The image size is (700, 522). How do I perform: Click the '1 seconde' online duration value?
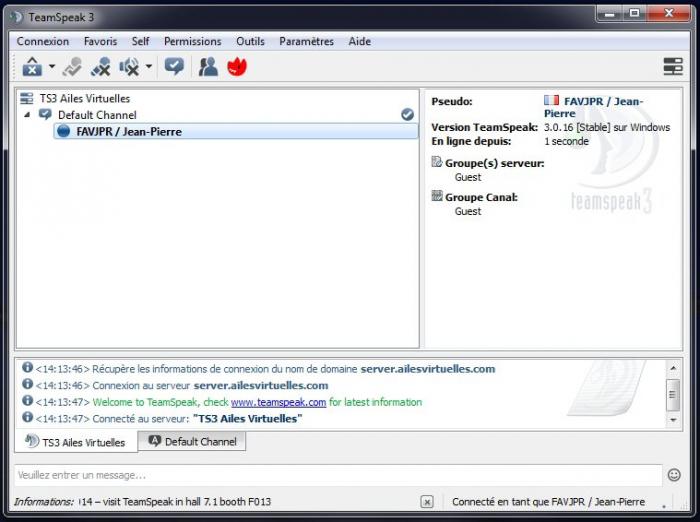(566, 142)
